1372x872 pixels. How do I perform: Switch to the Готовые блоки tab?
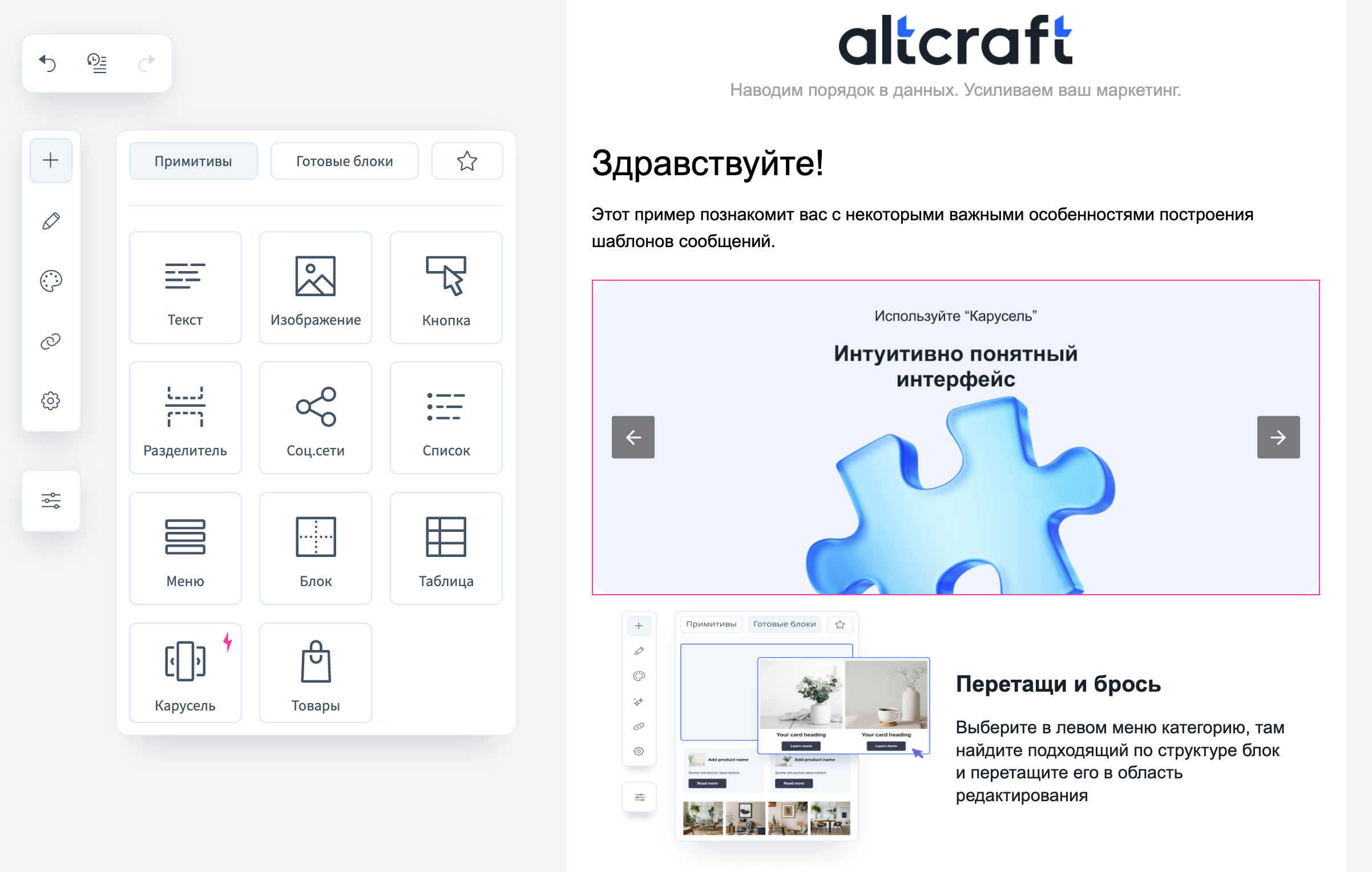pos(344,161)
